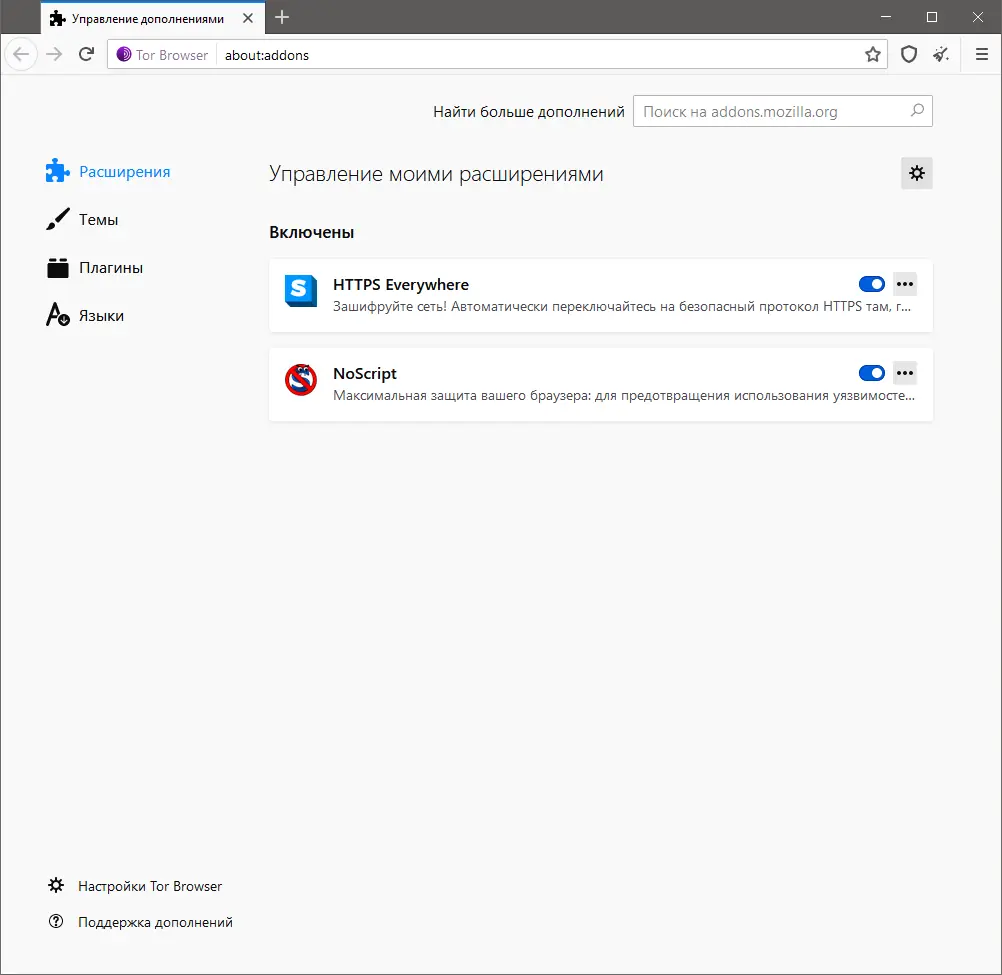
Task: Open the HTTPS Everywhere three-dot options menu
Action: (905, 284)
